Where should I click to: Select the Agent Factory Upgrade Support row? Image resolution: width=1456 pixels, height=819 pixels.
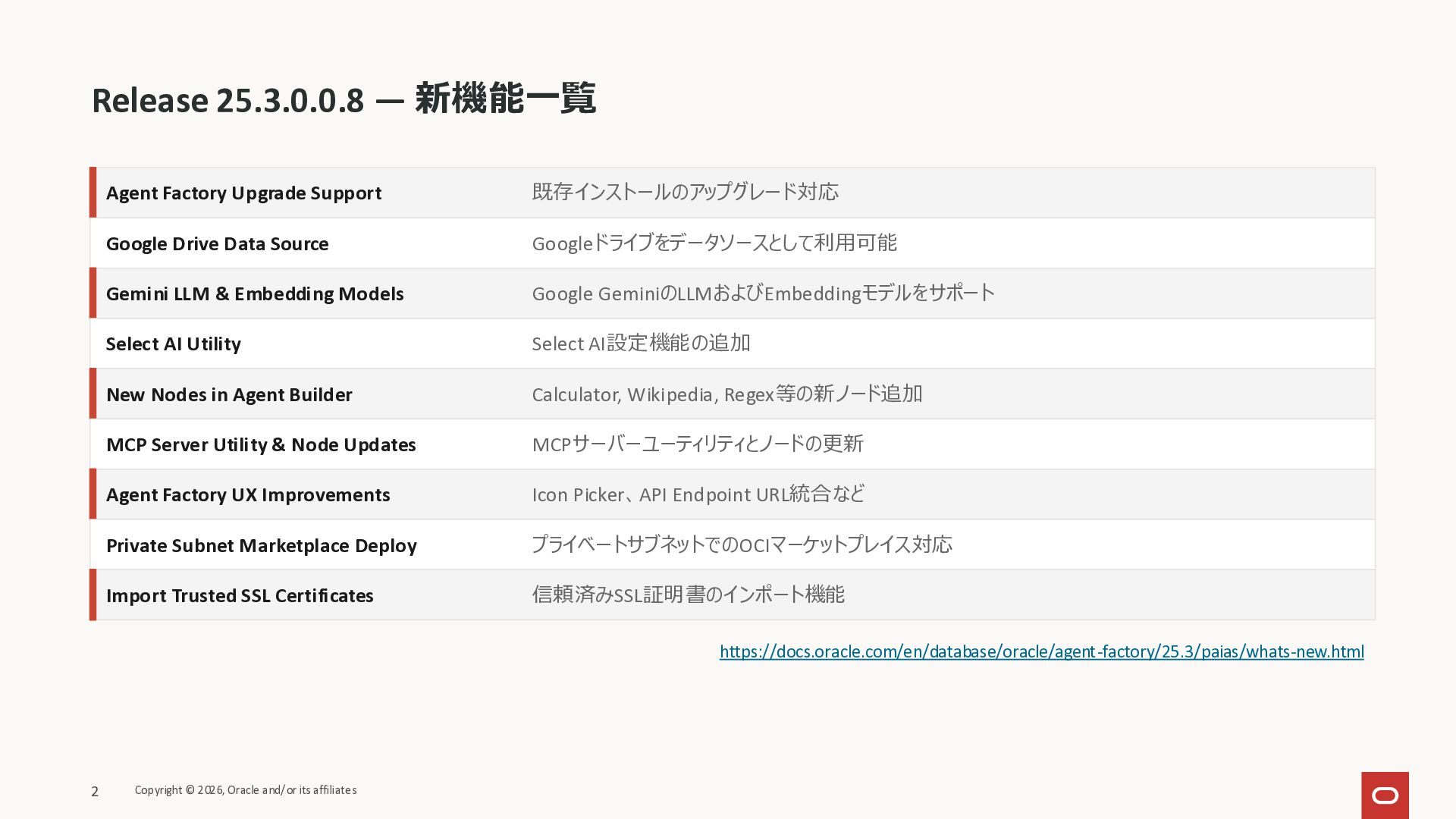click(x=243, y=193)
